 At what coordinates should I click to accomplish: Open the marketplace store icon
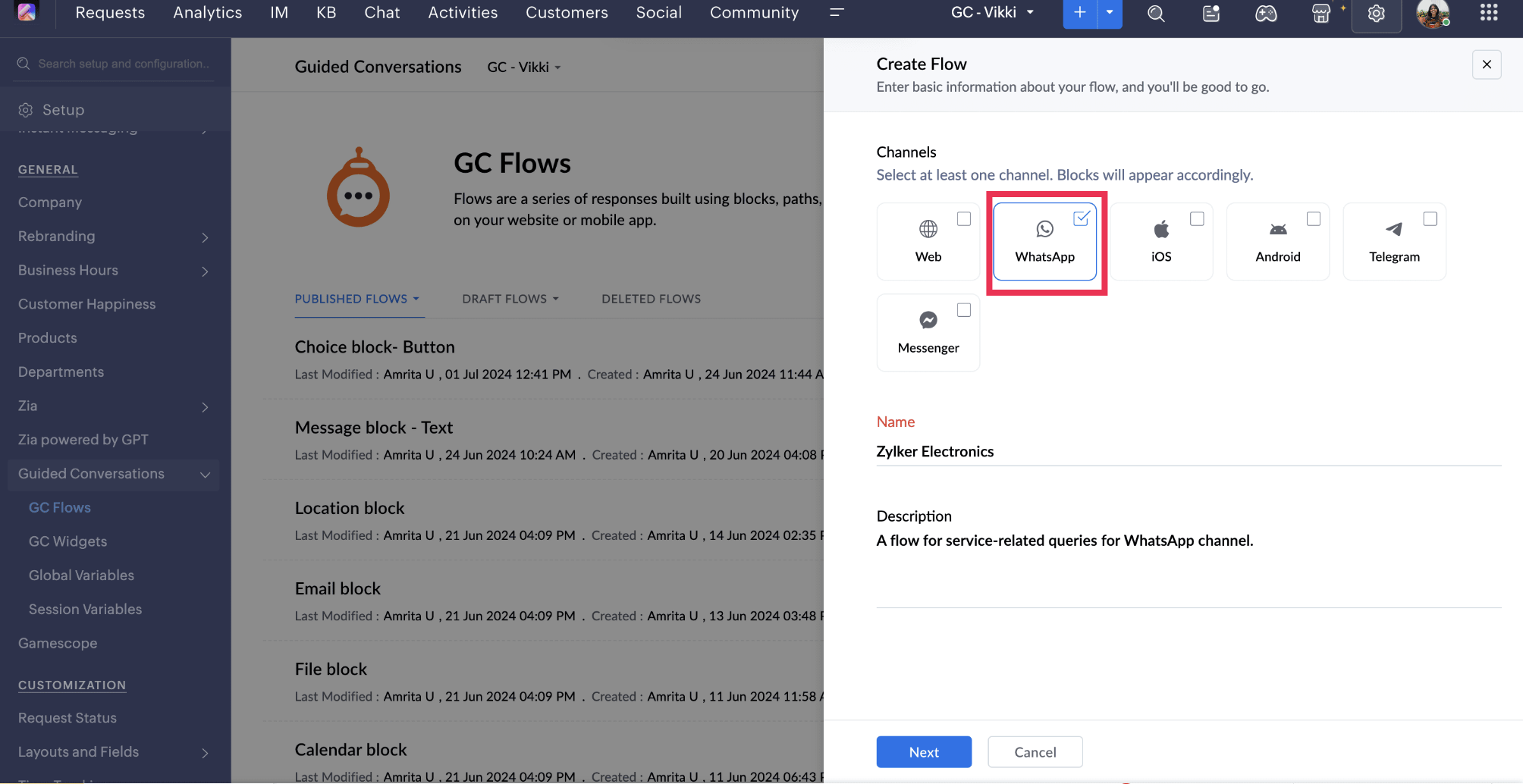tap(1321, 14)
